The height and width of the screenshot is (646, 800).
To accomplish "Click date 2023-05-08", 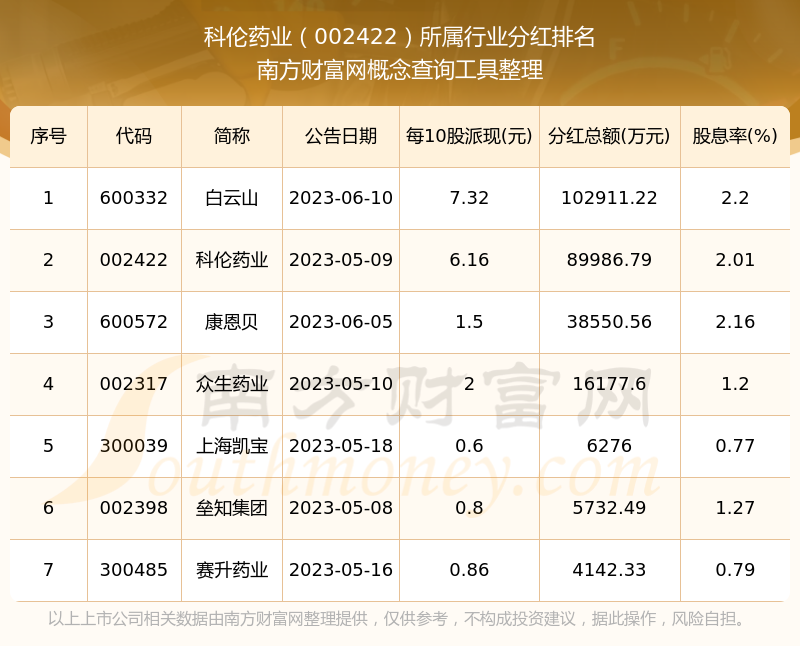I will coord(341,508).
